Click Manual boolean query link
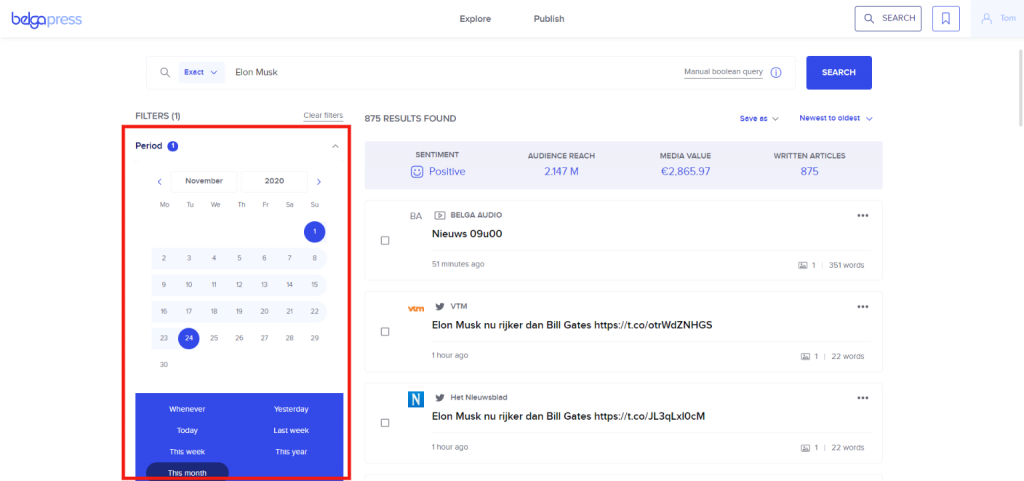The image size is (1024, 481). [723, 72]
